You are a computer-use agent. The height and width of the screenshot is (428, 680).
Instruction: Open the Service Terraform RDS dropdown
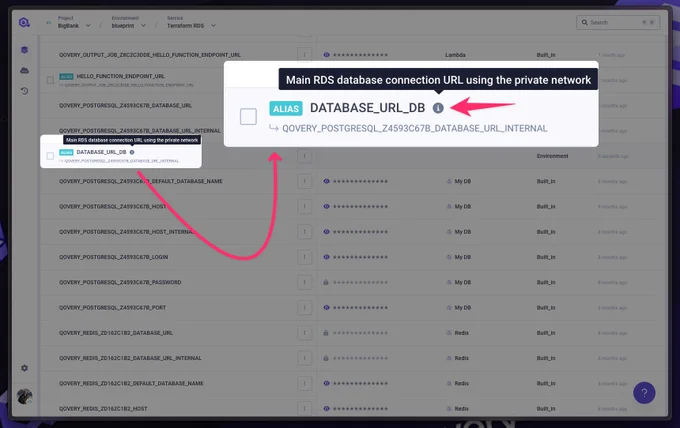(x=191, y=23)
